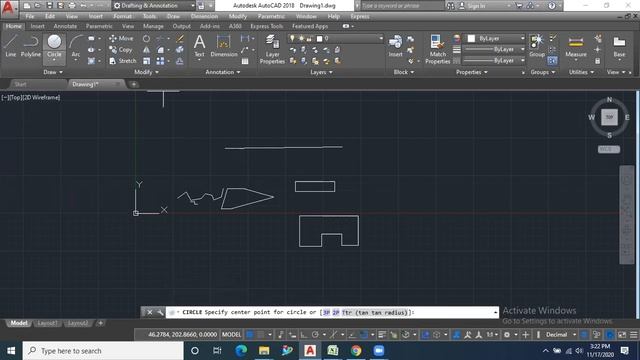Screen dimensions: 640x360
Task: Click the WCS button below ViewCube
Action: tap(609, 149)
